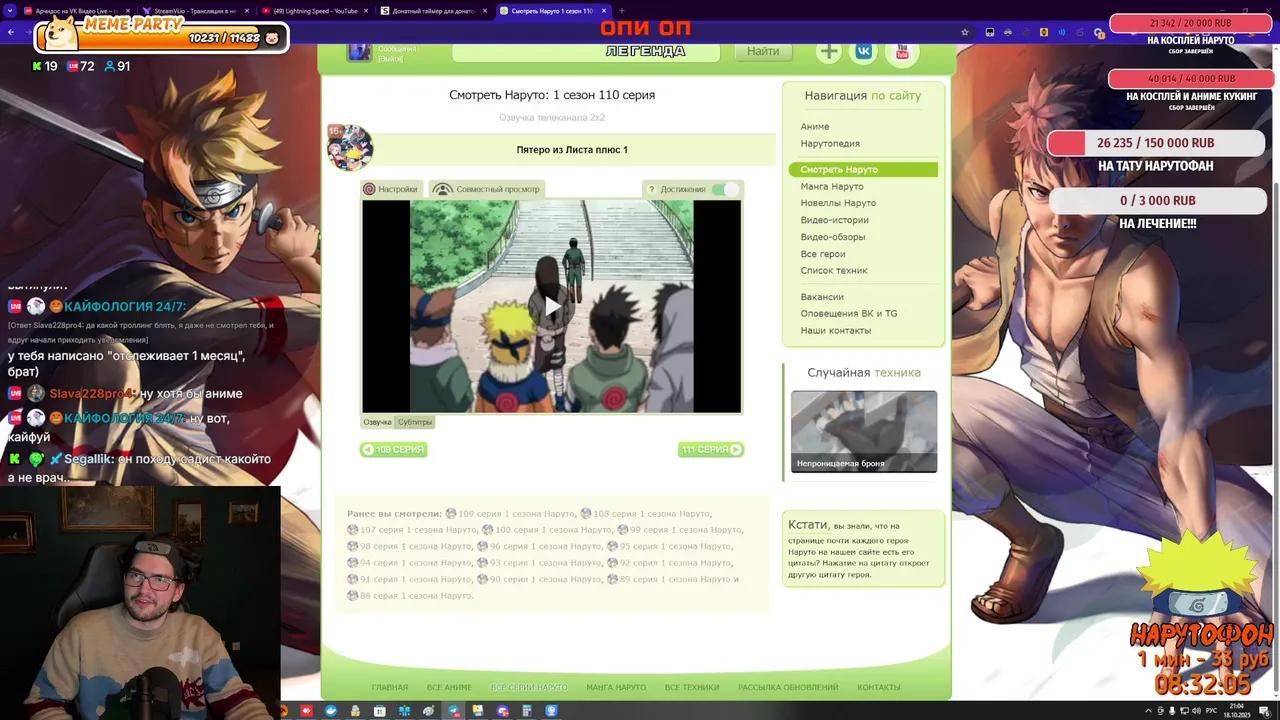
Task: Open the Непроницаемая броня technique thumbnail
Action: point(864,431)
